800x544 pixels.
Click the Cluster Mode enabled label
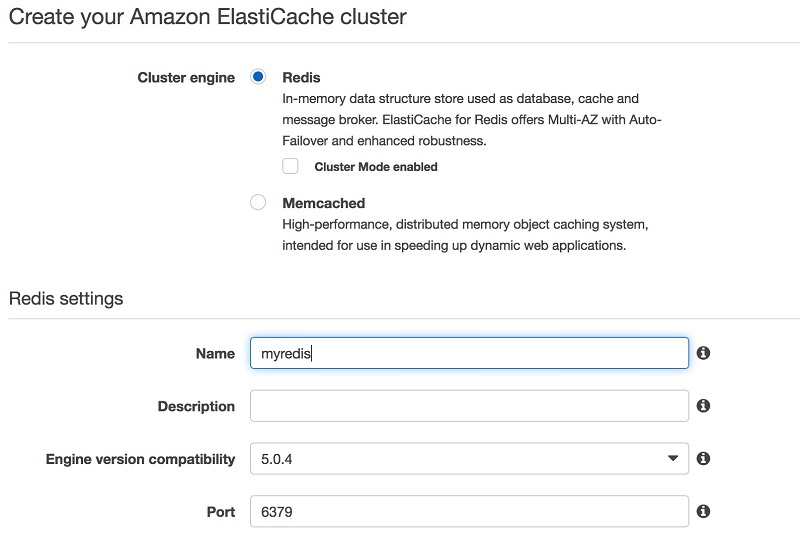click(x=376, y=167)
